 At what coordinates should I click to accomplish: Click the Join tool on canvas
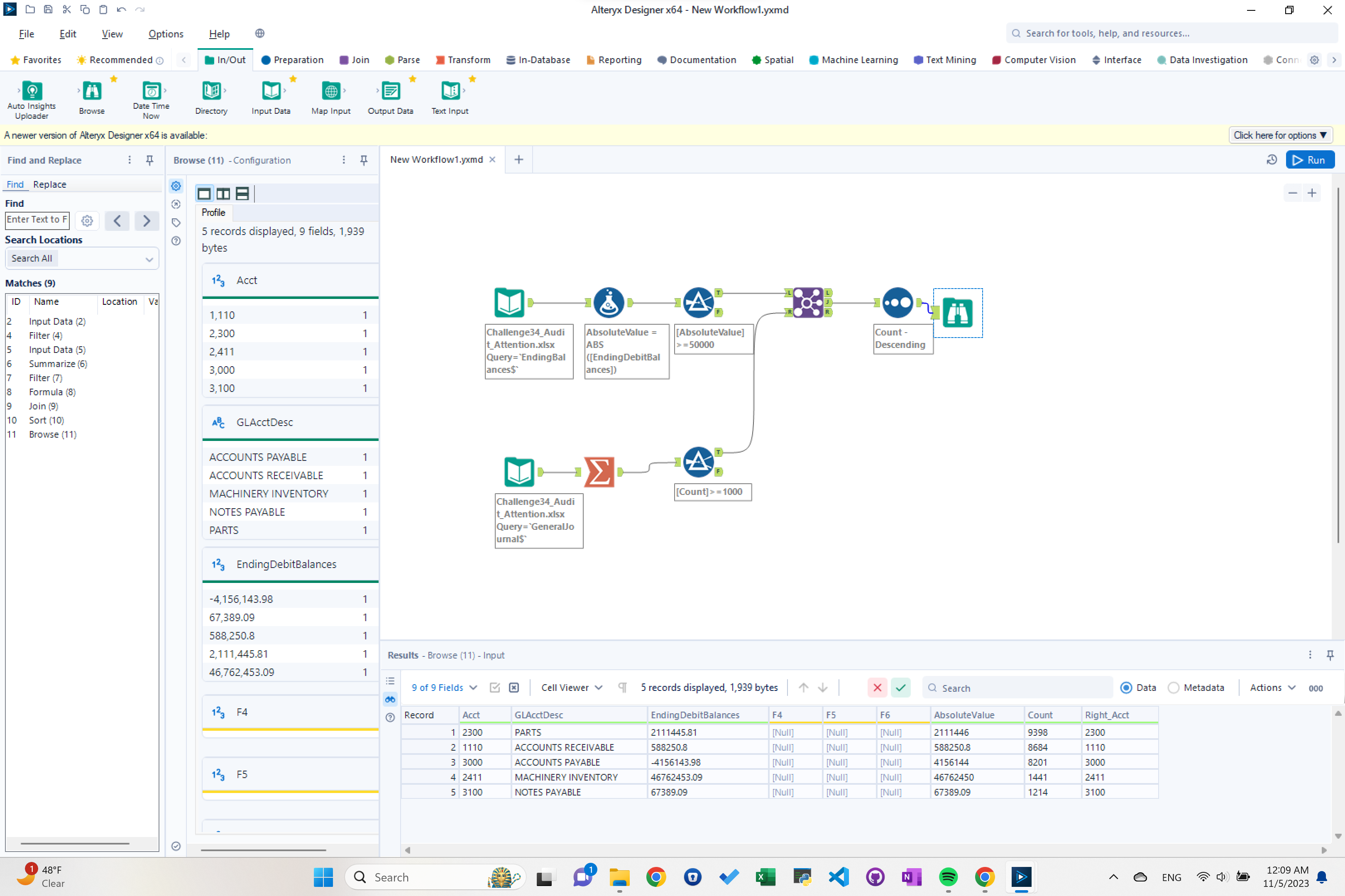tap(808, 302)
